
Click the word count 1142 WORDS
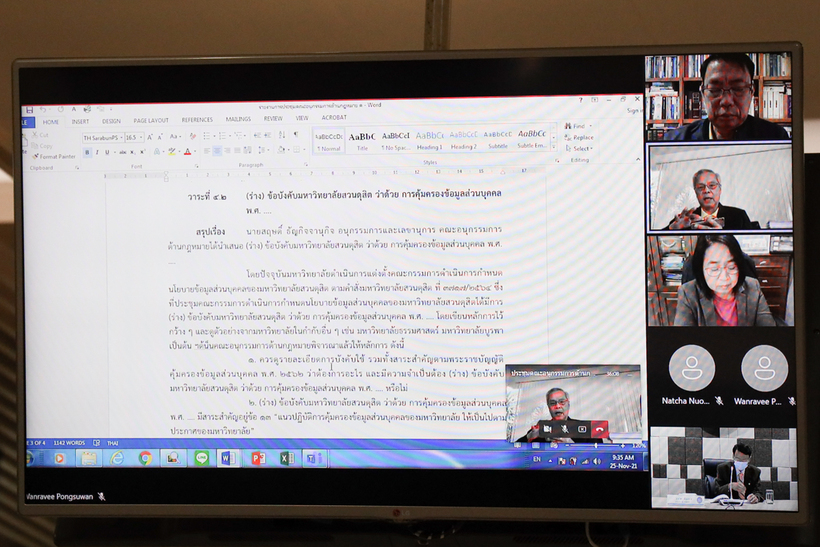click(x=69, y=442)
